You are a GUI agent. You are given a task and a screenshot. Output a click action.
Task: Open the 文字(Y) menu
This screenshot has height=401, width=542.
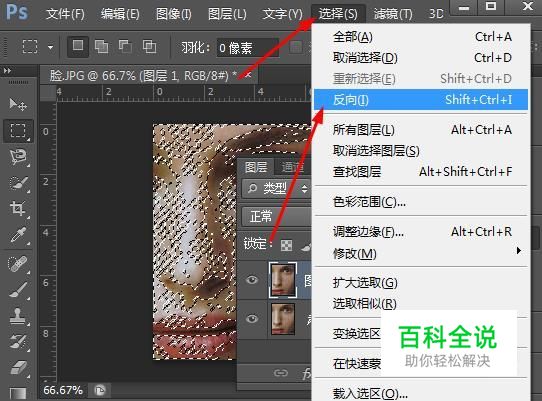coord(282,14)
